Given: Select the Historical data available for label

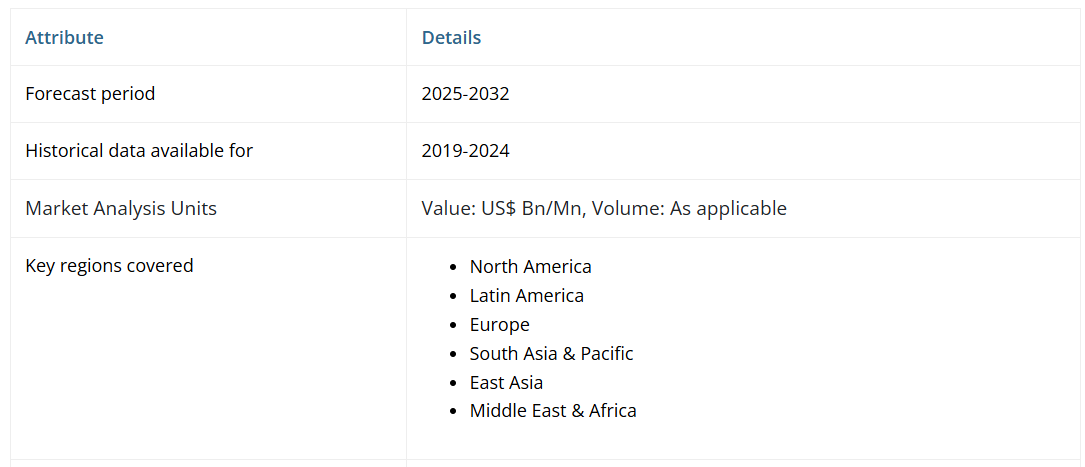Looking at the screenshot, I should [139, 151].
